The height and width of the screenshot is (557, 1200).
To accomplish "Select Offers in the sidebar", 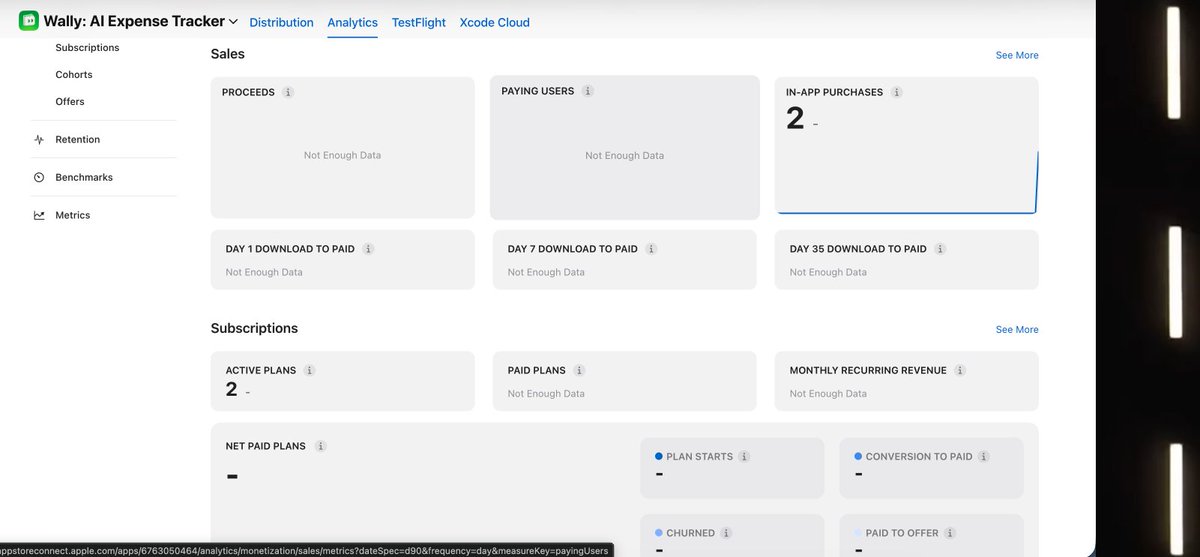I will tap(70, 102).
